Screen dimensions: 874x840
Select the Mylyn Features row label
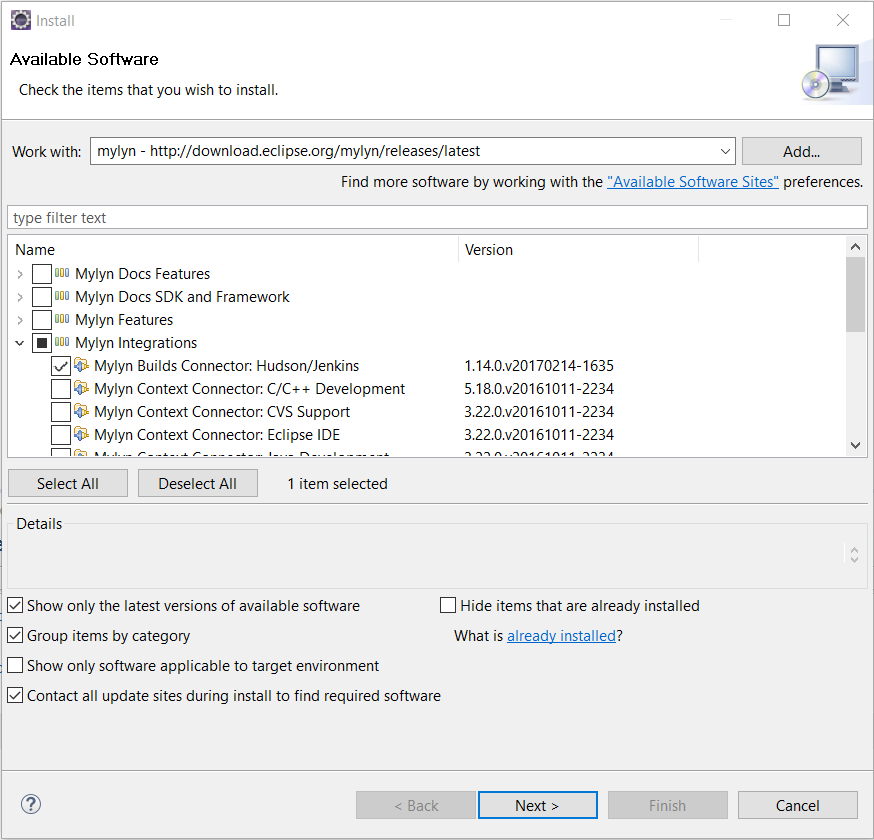point(124,320)
